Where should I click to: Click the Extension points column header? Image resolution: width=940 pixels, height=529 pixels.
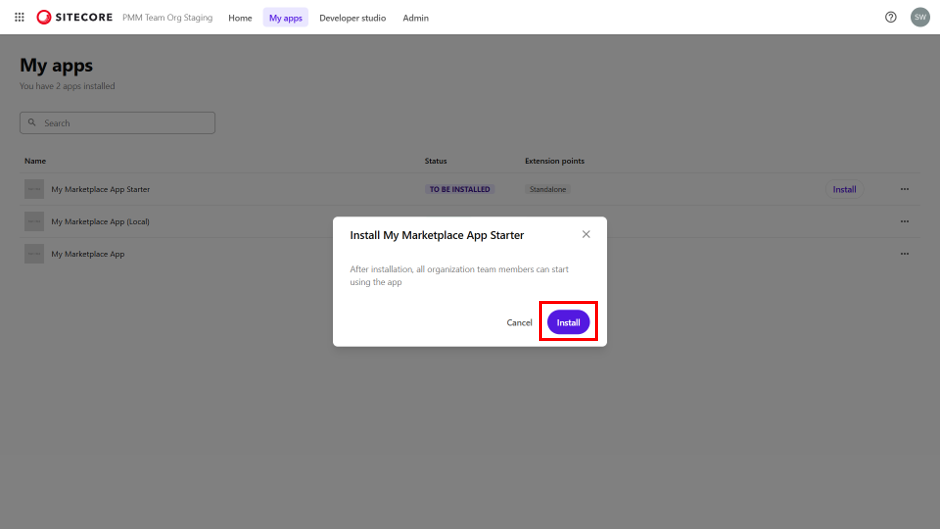click(x=555, y=161)
